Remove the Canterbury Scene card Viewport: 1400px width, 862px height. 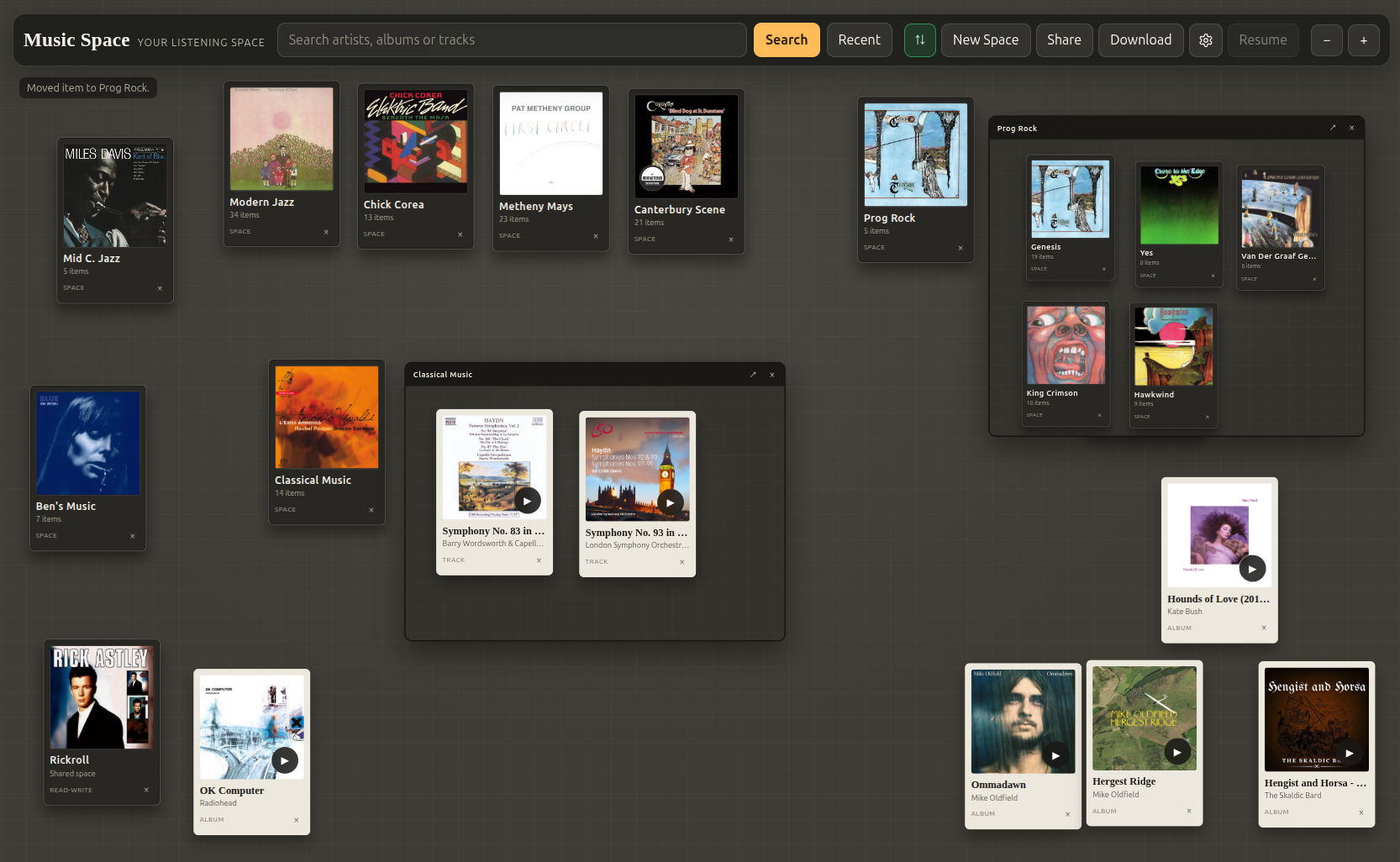point(731,239)
